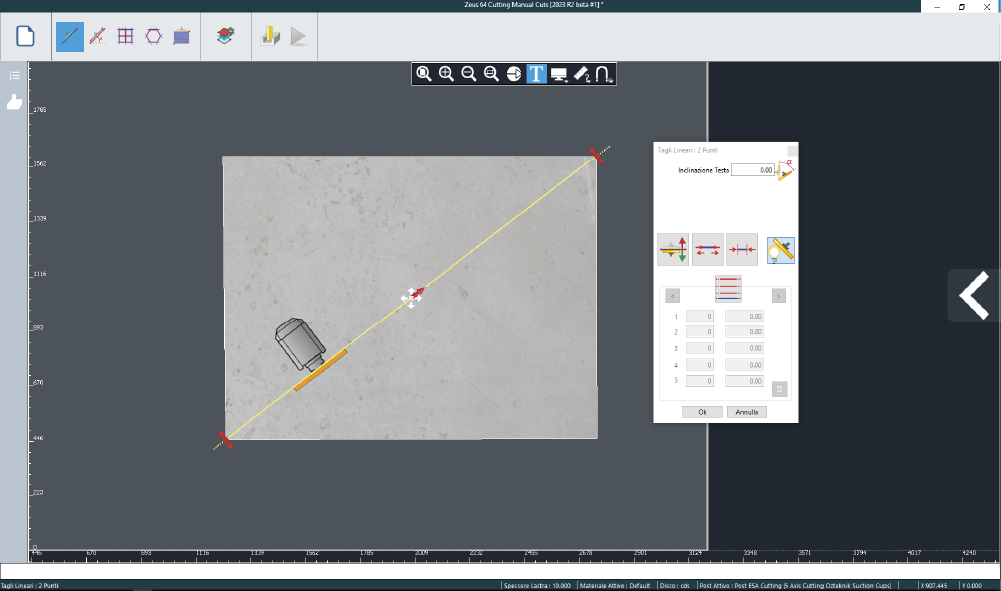Click the Ok button in the dialog
Image resolution: width=1001 pixels, height=591 pixels.
702,412
